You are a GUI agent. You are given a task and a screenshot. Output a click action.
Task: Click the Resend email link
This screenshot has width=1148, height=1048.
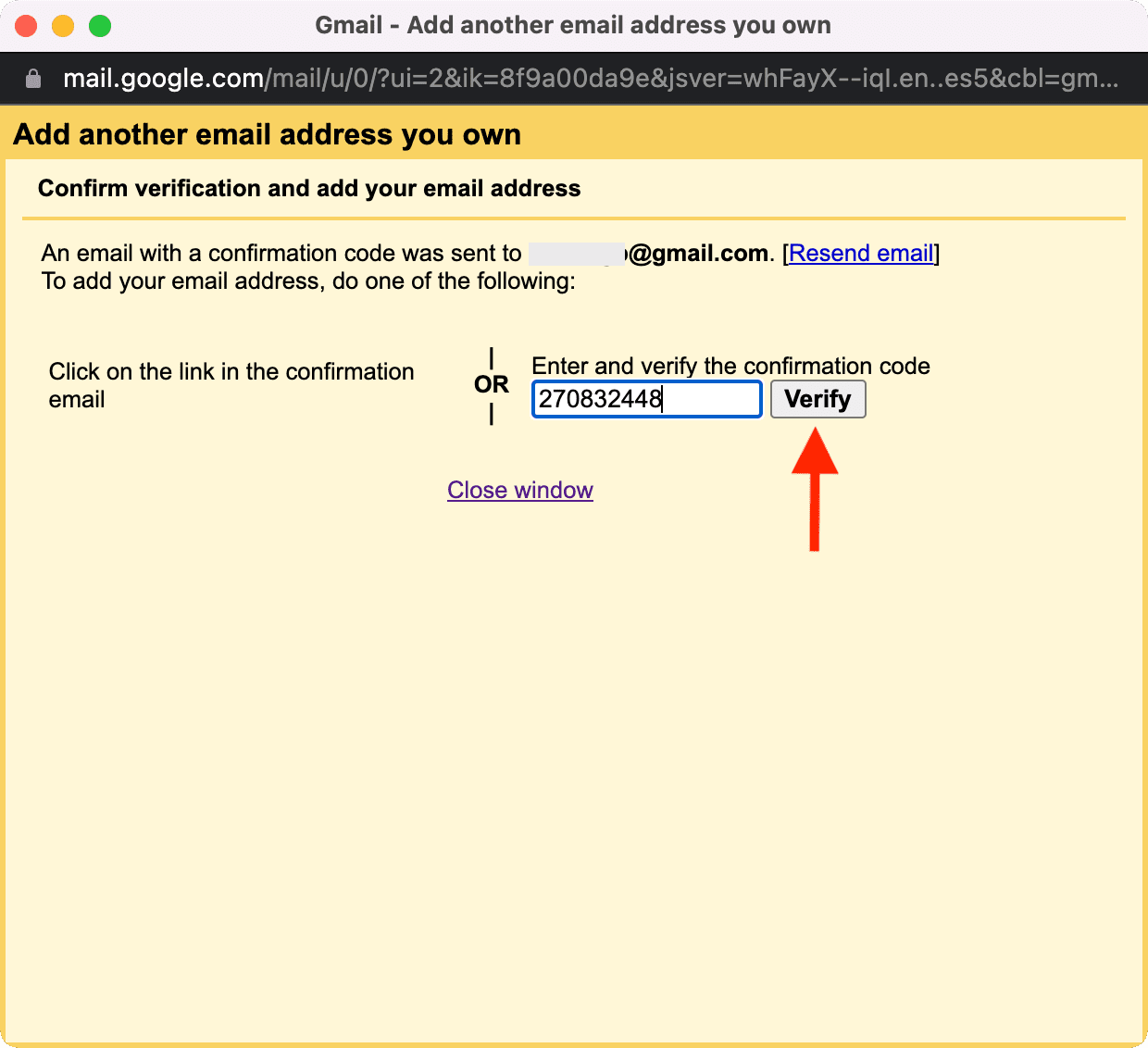coord(861,253)
